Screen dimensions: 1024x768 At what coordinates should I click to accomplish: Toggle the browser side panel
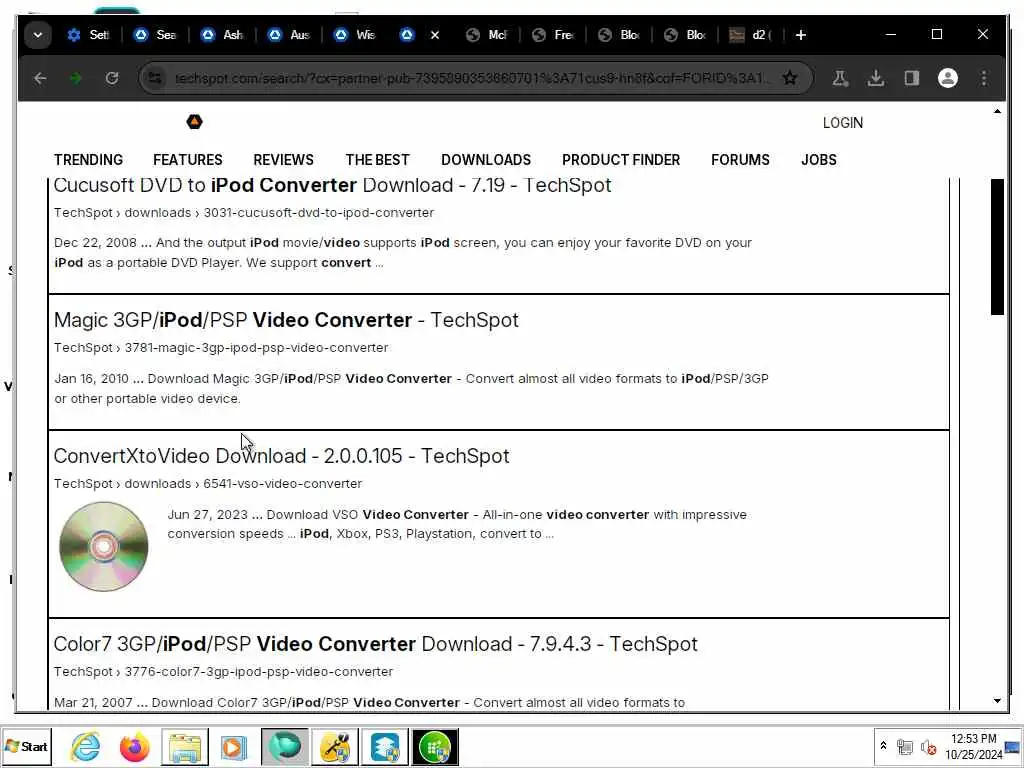coord(912,78)
